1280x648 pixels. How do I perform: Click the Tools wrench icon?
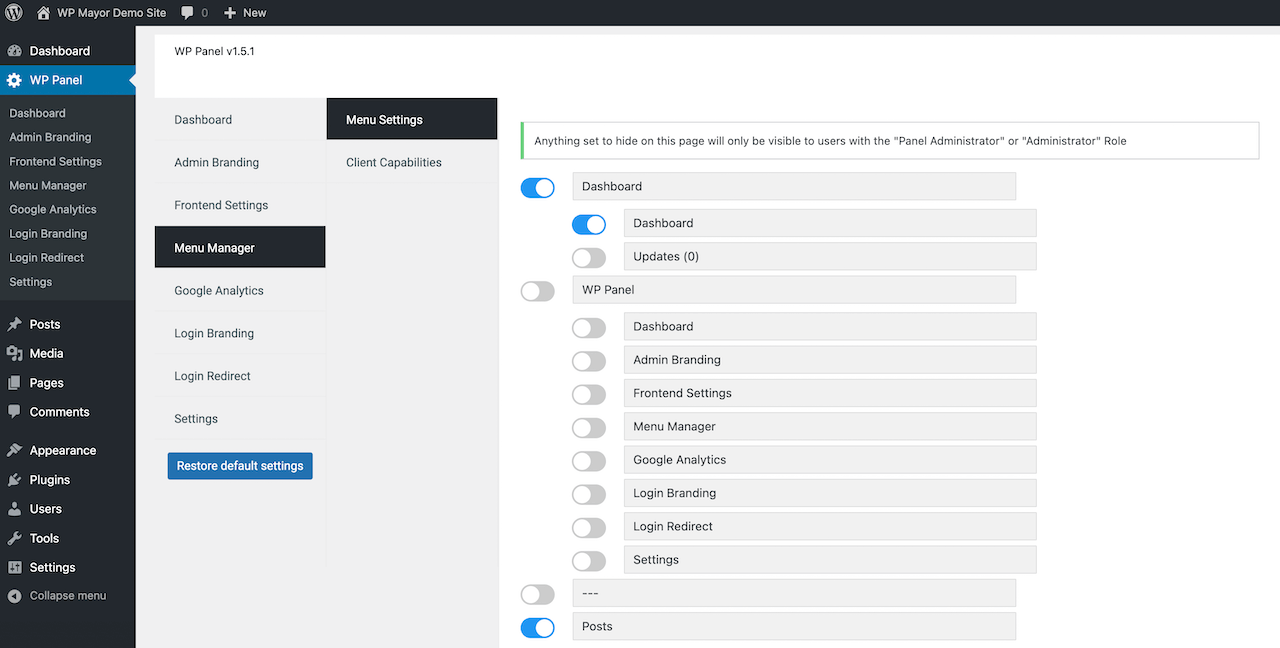14,538
